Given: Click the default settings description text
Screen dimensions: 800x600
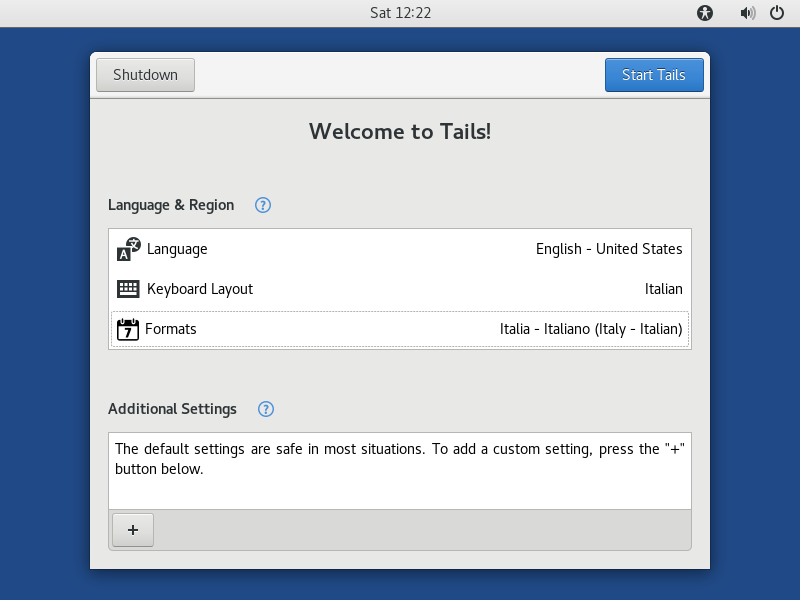Looking at the screenshot, I should (400, 459).
